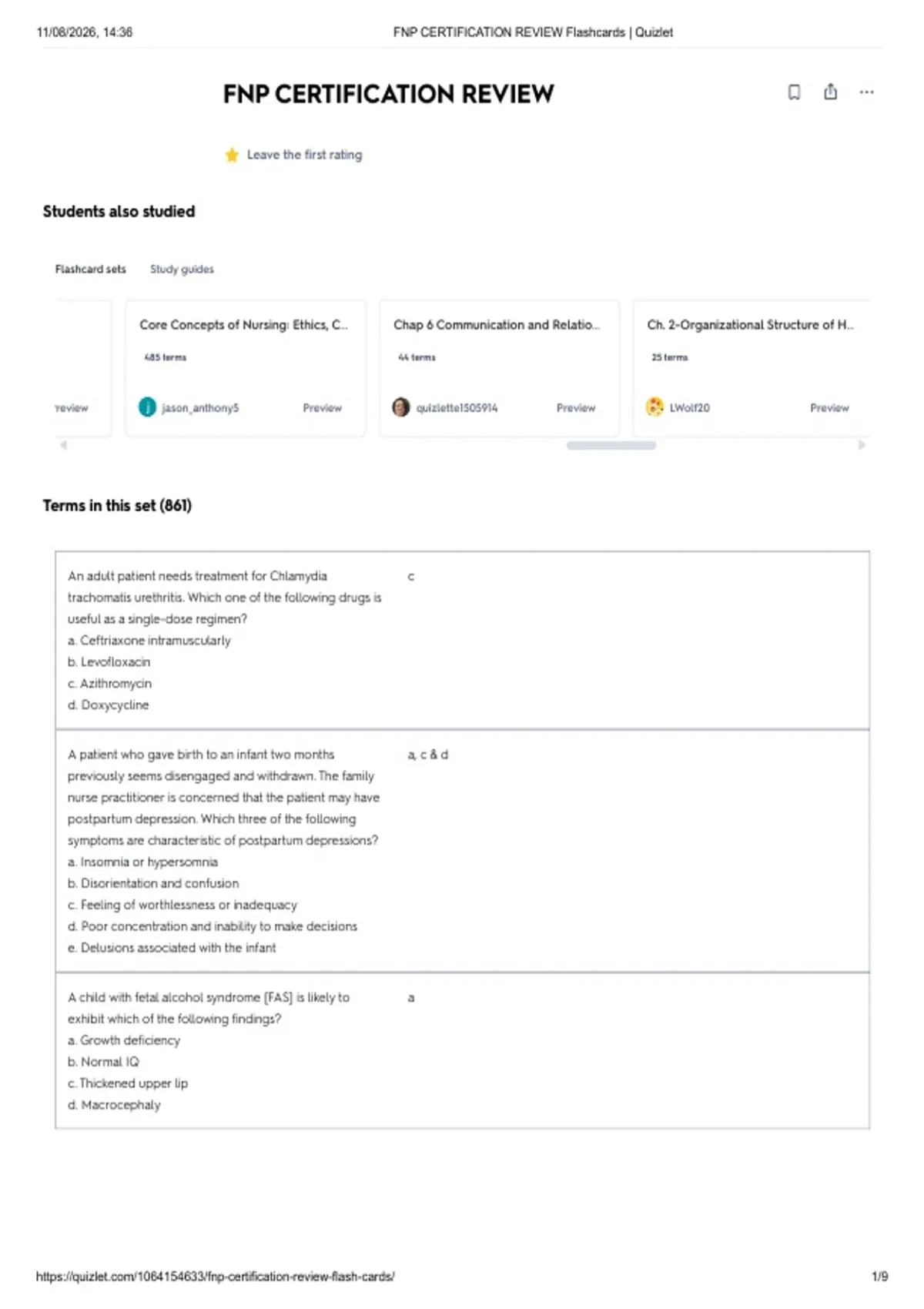The width and height of the screenshot is (924, 1309).
Task: Click Leave the first rating link
Action: 304,155
